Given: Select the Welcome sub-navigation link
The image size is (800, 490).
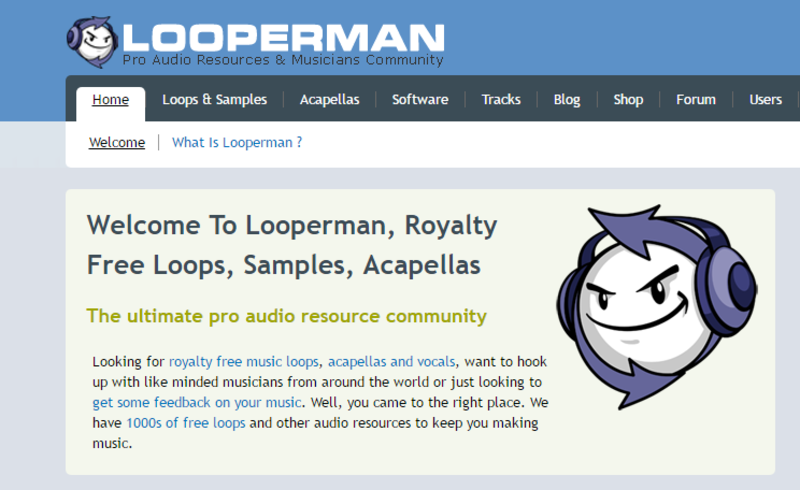Looking at the screenshot, I should tap(117, 142).
